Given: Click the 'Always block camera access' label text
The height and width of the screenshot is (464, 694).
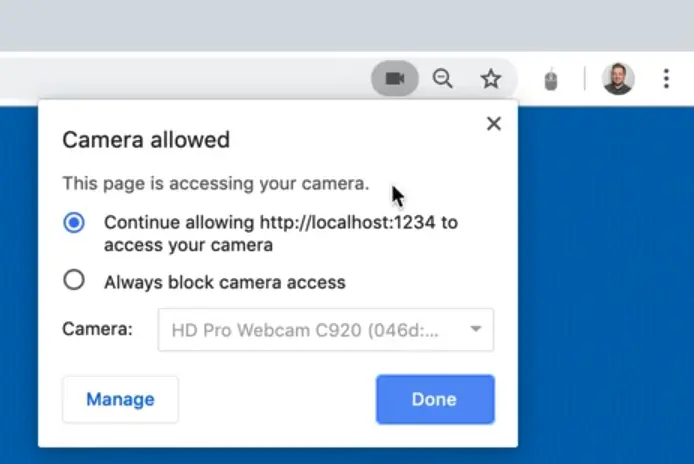Looking at the screenshot, I should tap(224, 282).
